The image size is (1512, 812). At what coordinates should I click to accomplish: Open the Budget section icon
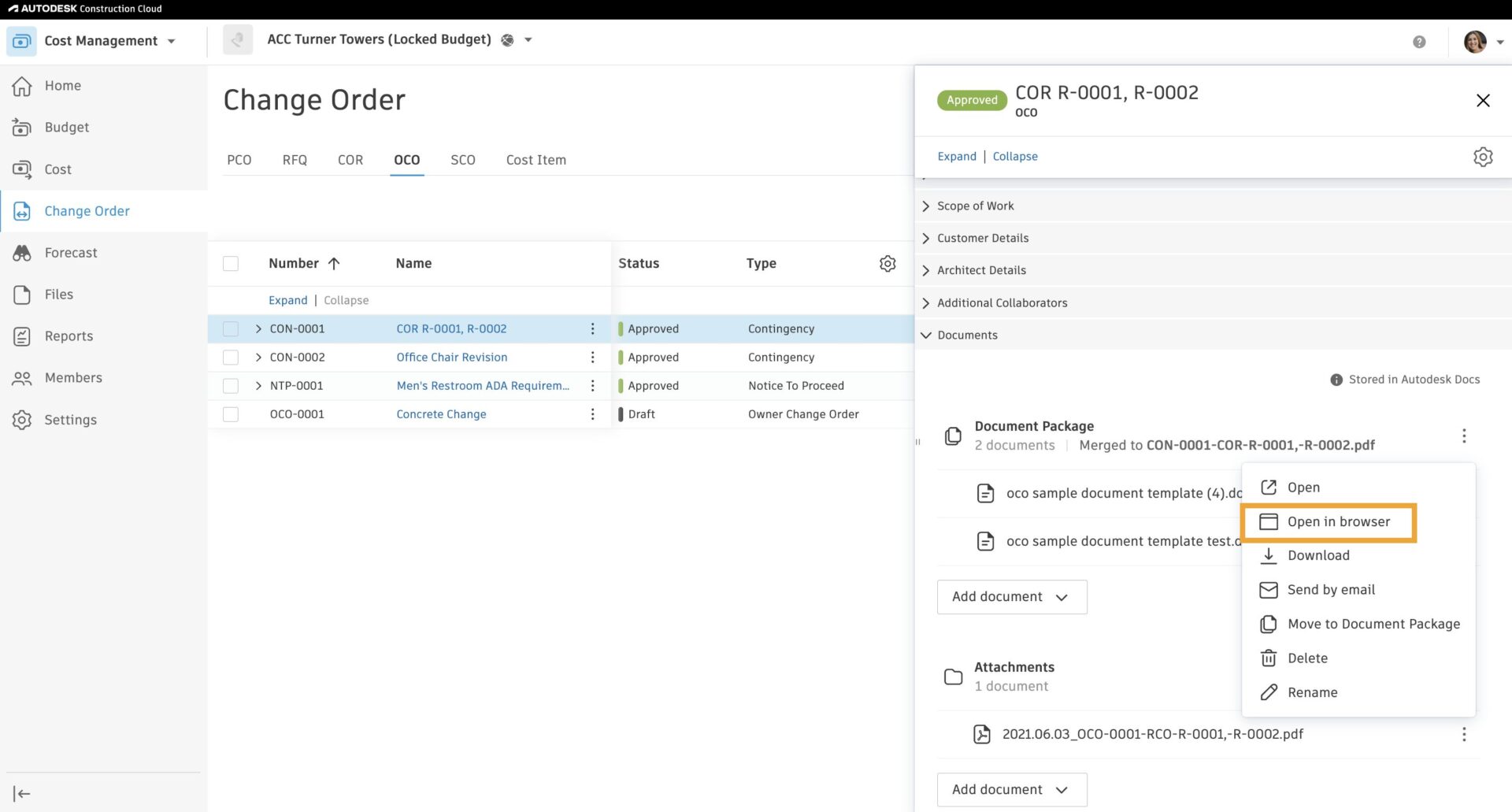(x=22, y=128)
